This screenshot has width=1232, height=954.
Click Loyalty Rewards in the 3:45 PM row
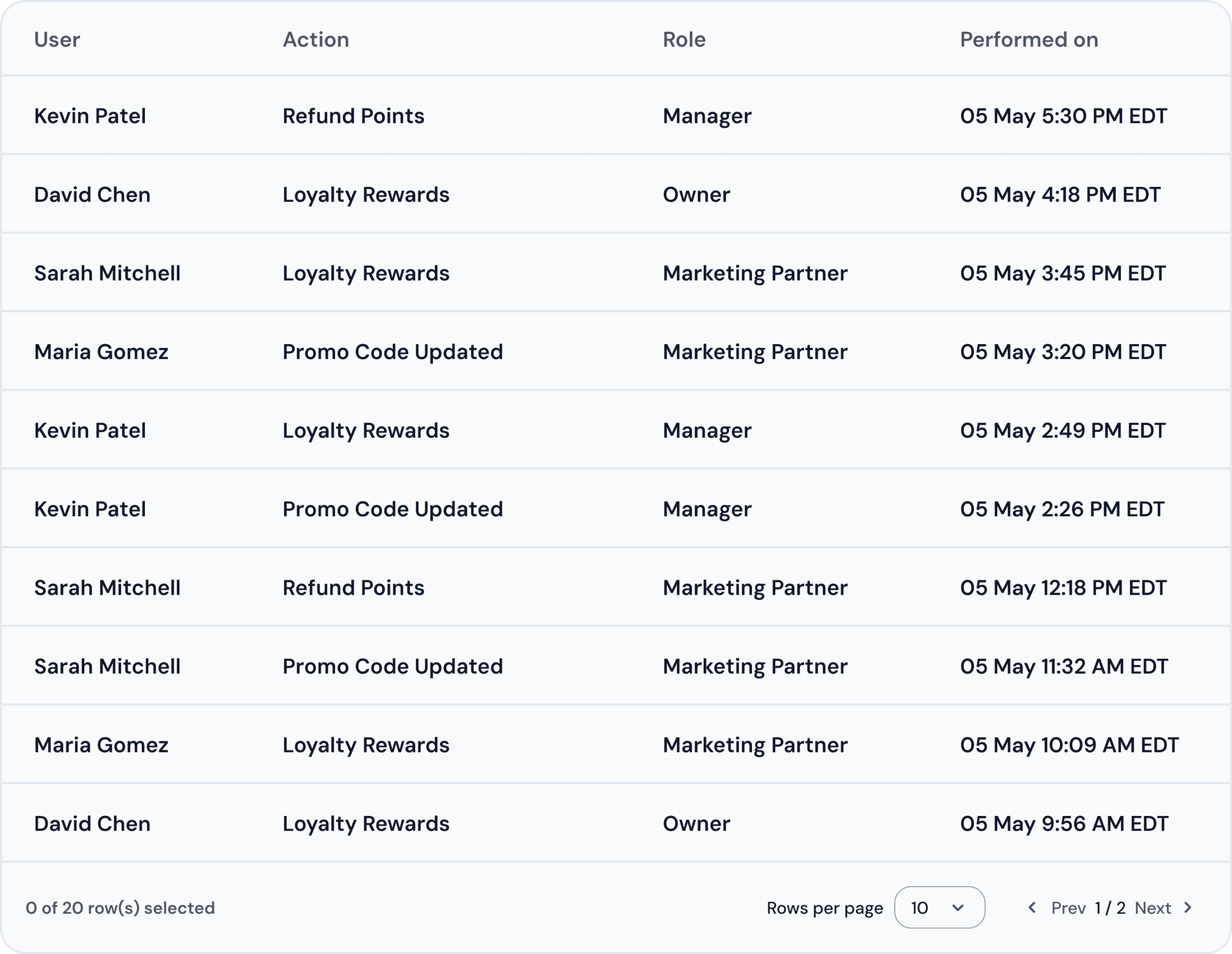pyautogui.click(x=366, y=273)
